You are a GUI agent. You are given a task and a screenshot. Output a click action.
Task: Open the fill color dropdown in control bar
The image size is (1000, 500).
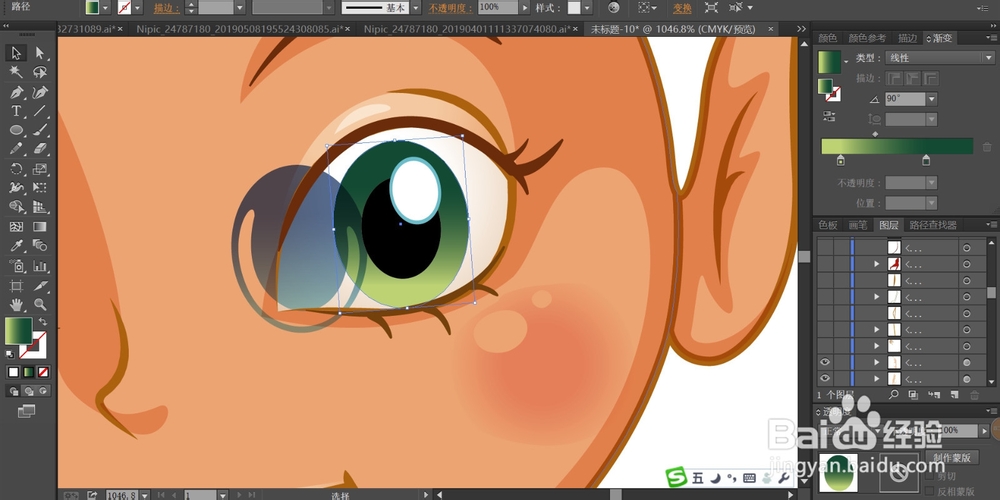coord(105,8)
